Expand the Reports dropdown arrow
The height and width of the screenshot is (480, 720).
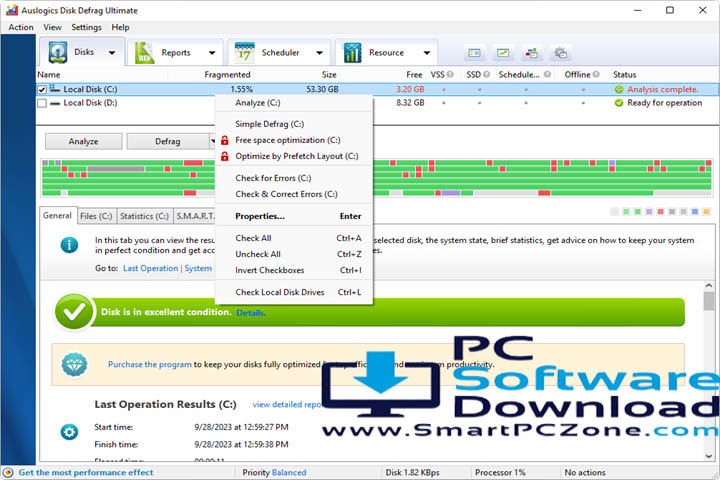(212, 53)
